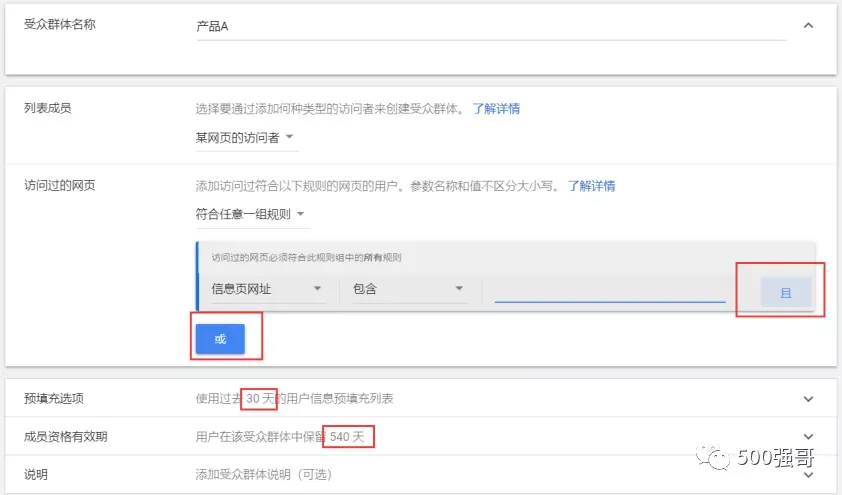Expand the 成员资格有效期 row chevron
The height and width of the screenshot is (495, 842).
click(808, 436)
